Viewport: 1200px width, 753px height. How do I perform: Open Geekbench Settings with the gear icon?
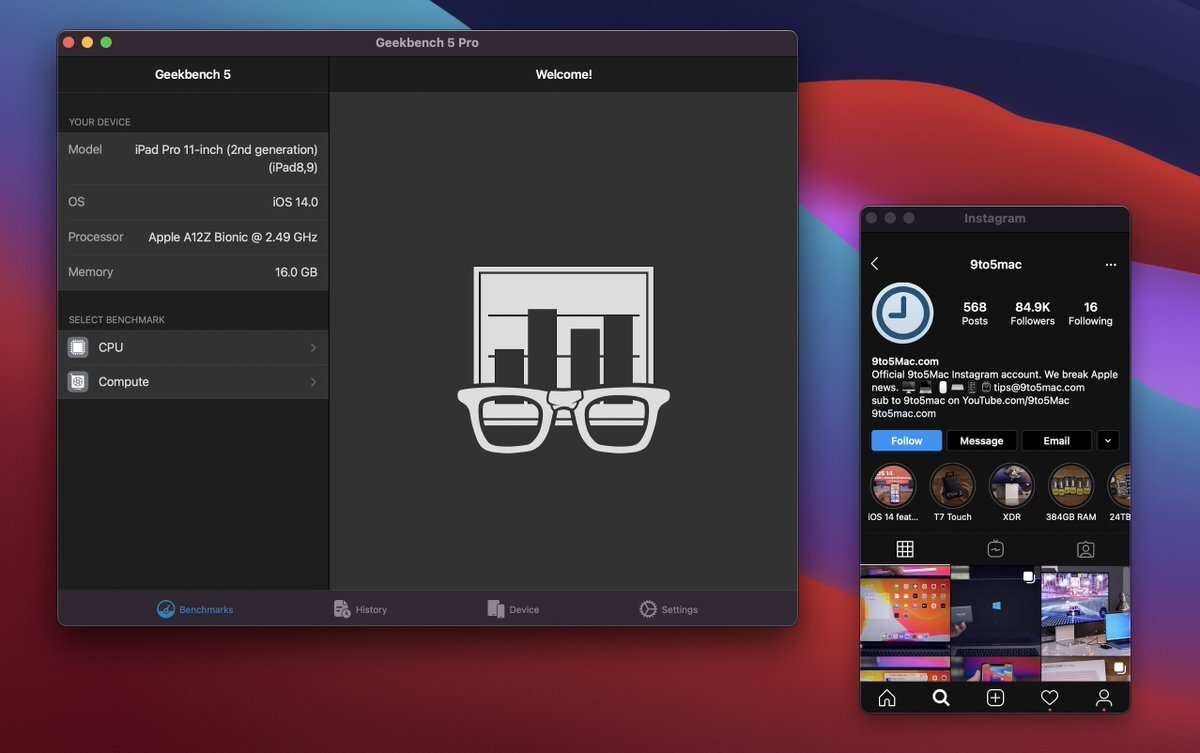pos(668,608)
